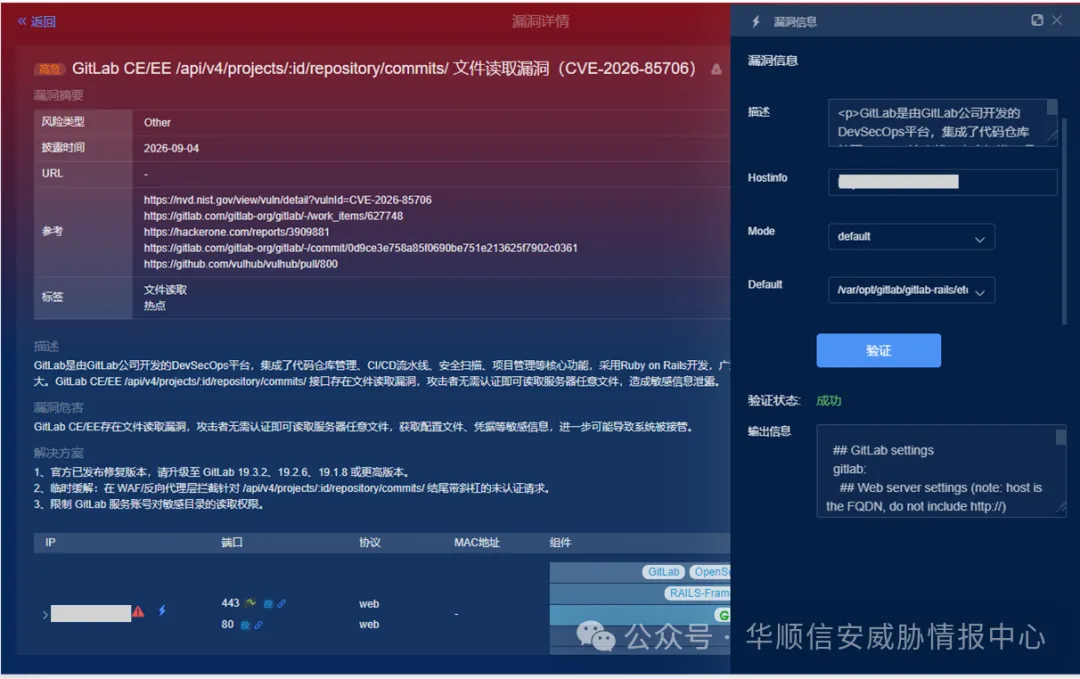Click the OpenS component tag
Image resolution: width=1080 pixels, height=679 pixels.
(x=710, y=572)
